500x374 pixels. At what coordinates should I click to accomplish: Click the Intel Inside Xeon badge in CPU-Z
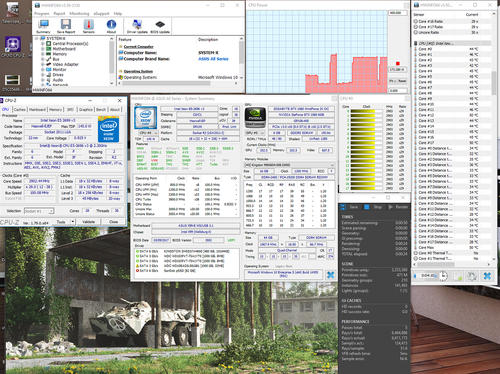click(x=108, y=130)
